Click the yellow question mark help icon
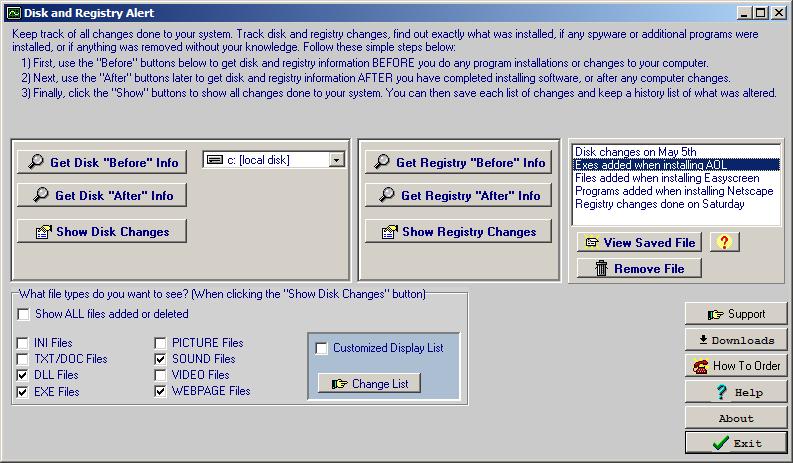The height and width of the screenshot is (463, 793). [x=724, y=242]
